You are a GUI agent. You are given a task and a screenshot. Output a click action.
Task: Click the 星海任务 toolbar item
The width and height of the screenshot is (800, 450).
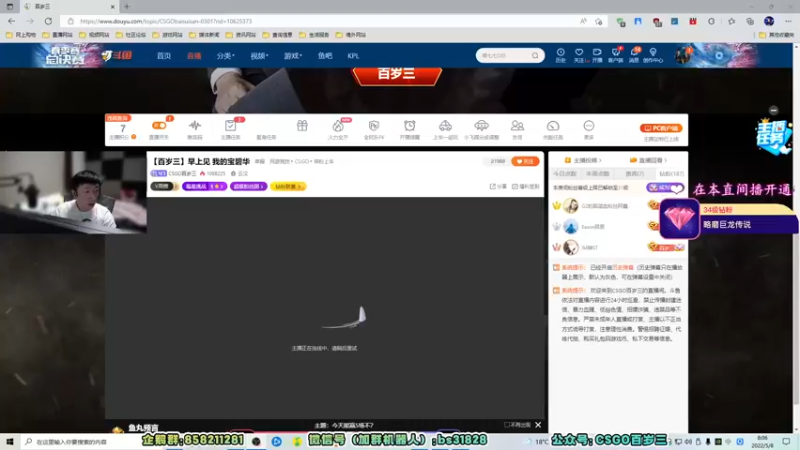click(266, 129)
